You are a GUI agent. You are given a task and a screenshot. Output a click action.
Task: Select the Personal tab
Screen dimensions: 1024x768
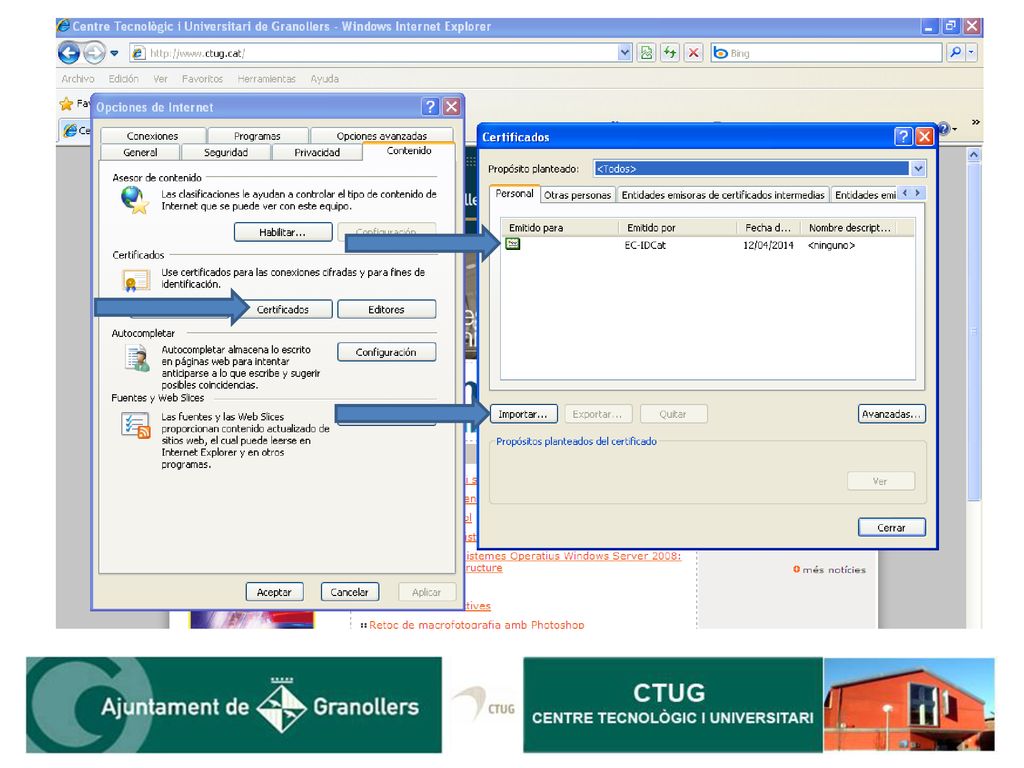(515, 194)
